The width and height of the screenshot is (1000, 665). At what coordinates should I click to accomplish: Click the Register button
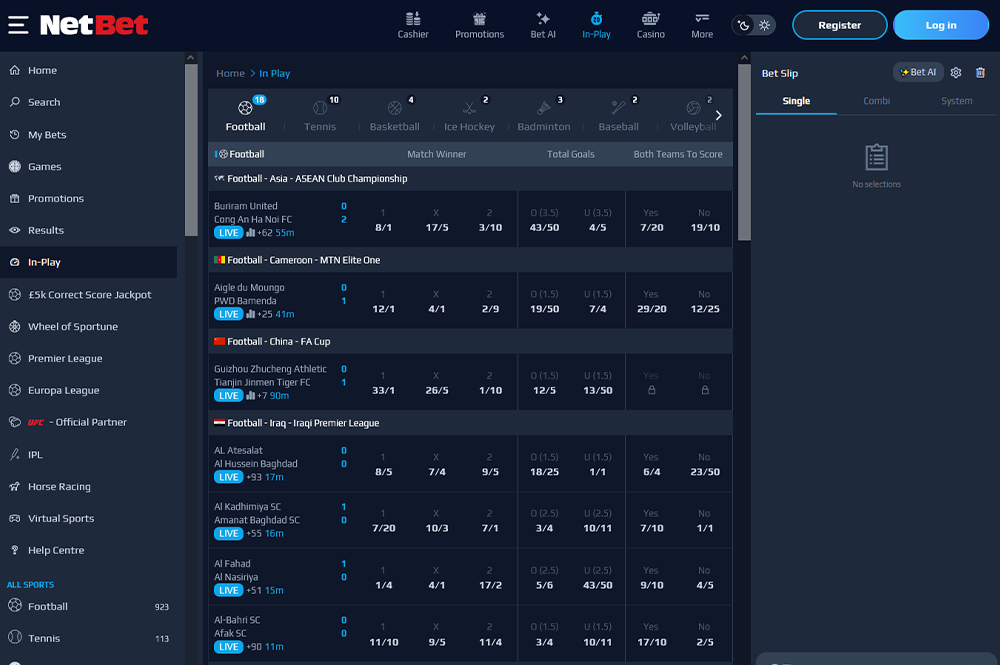839,25
